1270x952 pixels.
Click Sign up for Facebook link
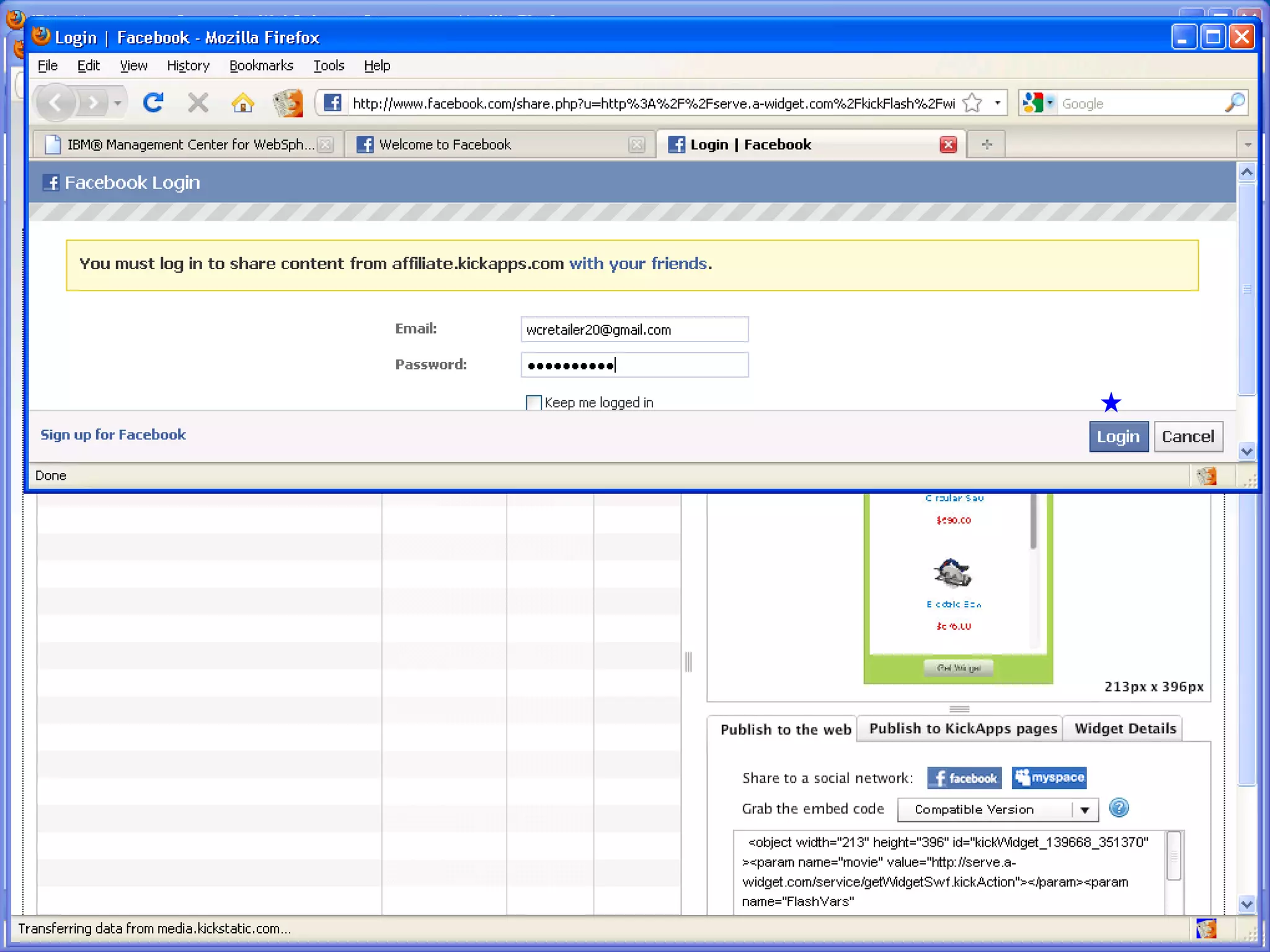click(x=113, y=435)
